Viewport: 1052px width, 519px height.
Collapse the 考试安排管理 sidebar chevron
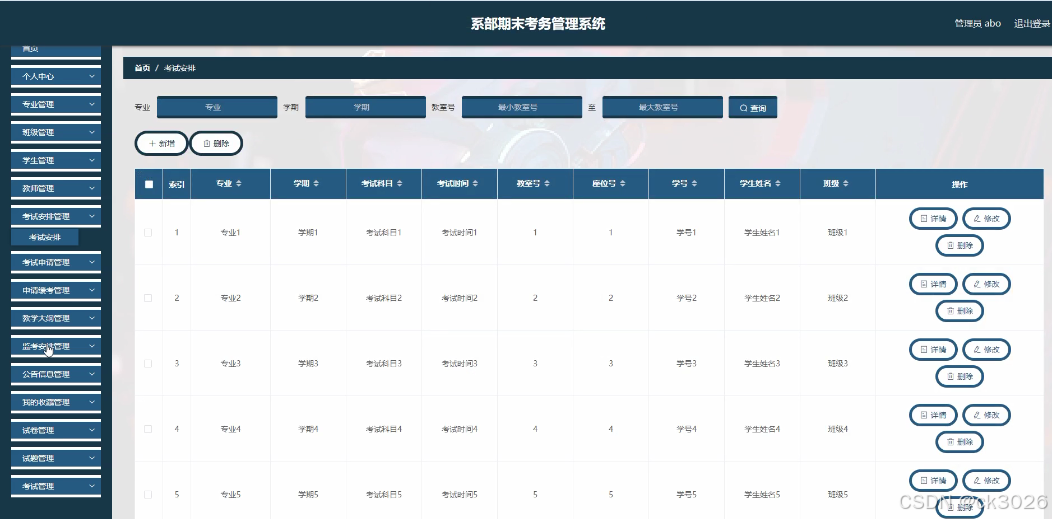(92, 217)
